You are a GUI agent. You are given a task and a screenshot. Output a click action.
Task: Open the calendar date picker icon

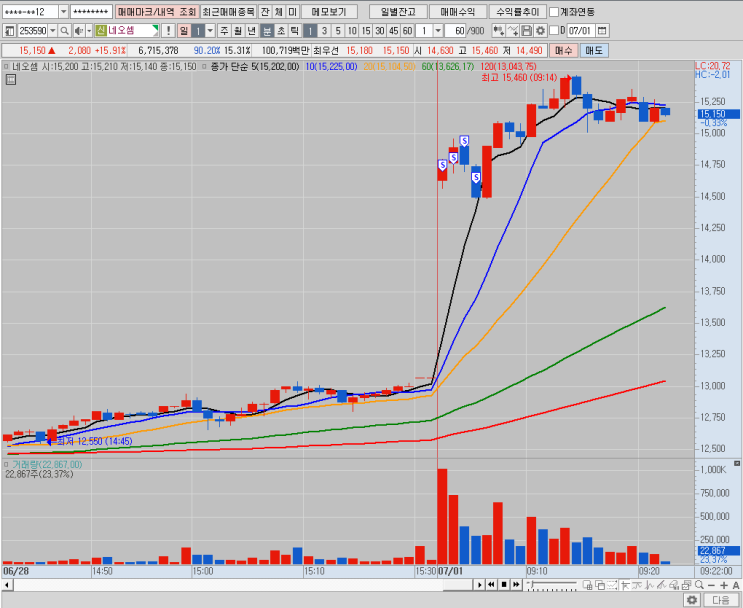click(602, 31)
